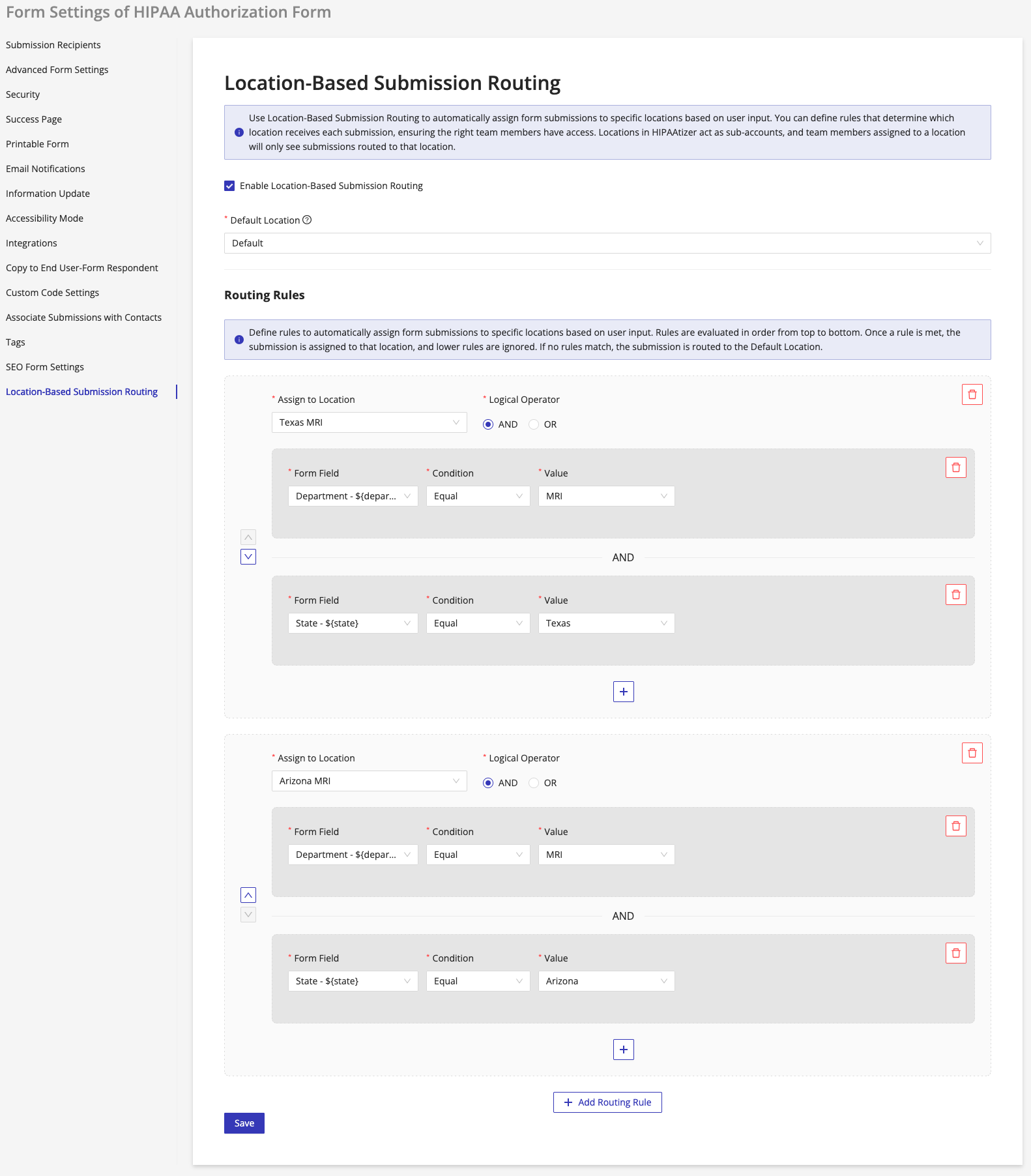
Task: Uncheck Enable Location-Based Submission Routing
Action: [229, 186]
